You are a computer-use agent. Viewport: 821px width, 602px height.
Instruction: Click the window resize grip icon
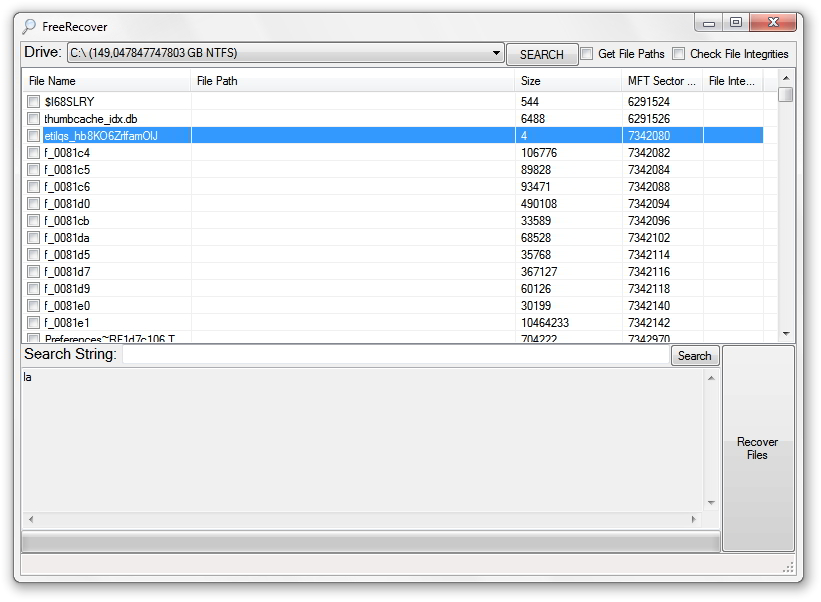pos(789,568)
